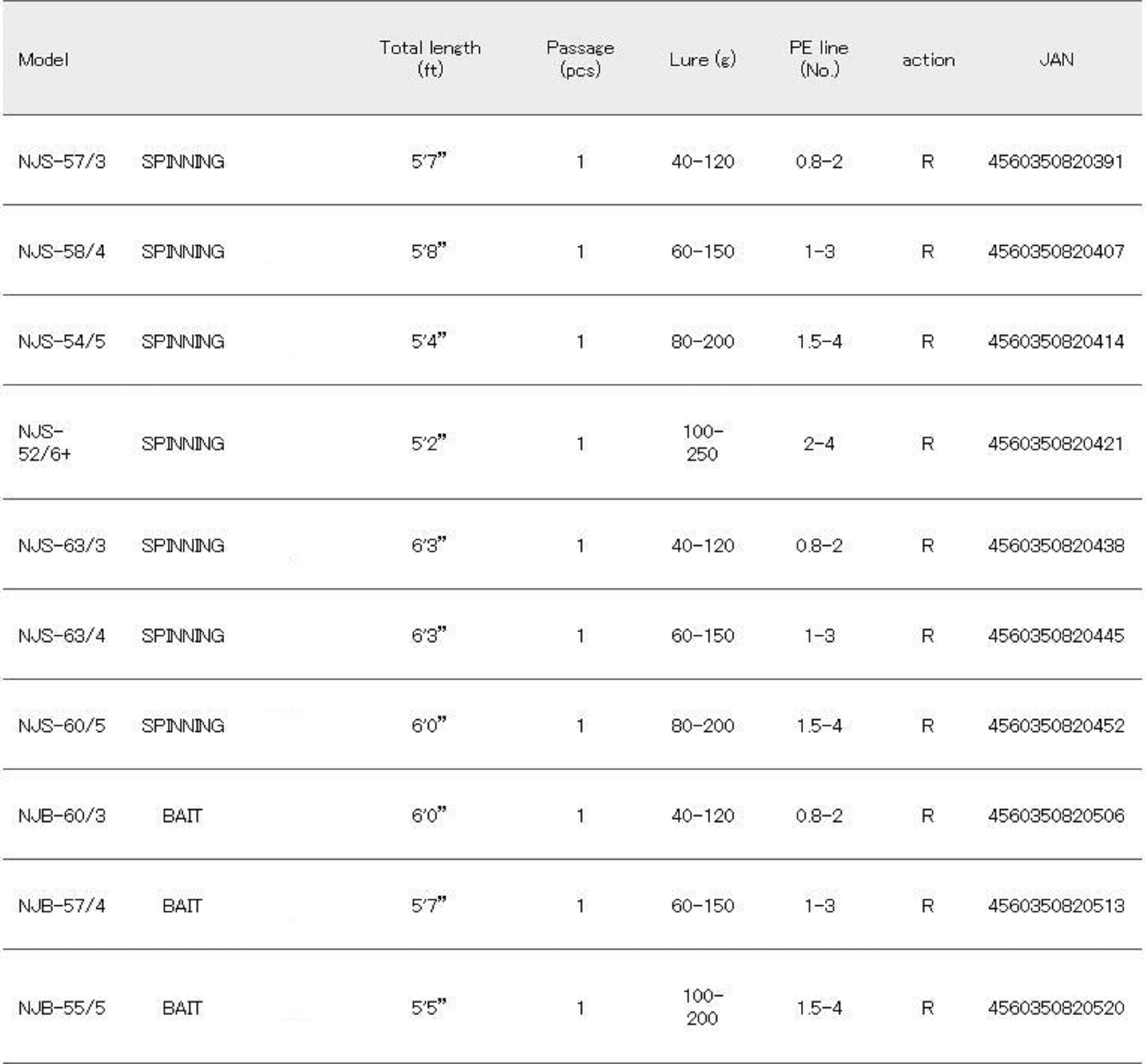Click the Lure (g) column header

[x=702, y=60]
